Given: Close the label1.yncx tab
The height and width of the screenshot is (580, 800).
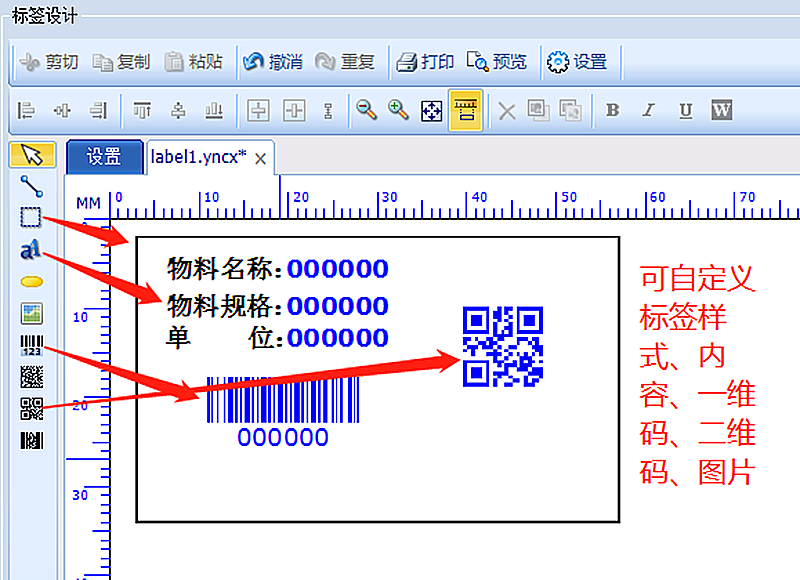Looking at the screenshot, I should (x=261, y=159).
